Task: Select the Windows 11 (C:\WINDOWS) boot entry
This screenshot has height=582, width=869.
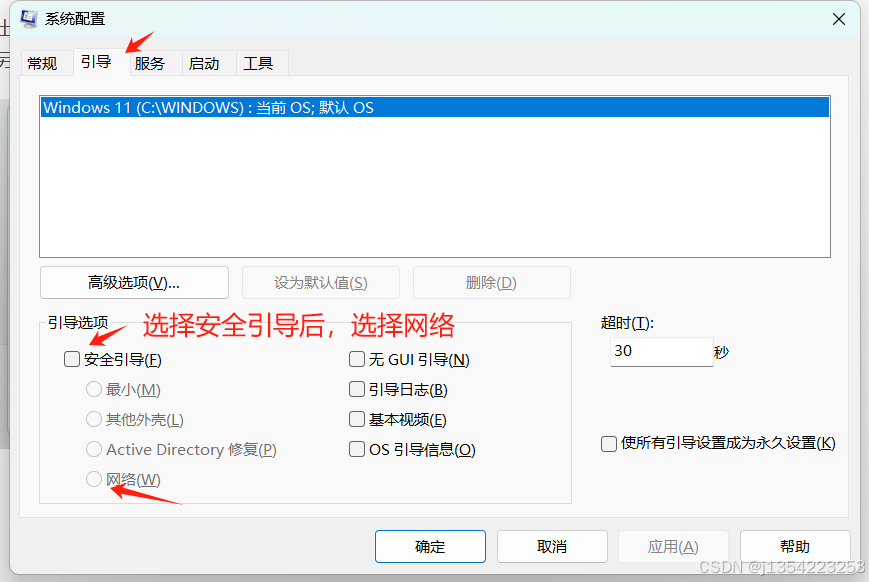Action: (435, 108)
